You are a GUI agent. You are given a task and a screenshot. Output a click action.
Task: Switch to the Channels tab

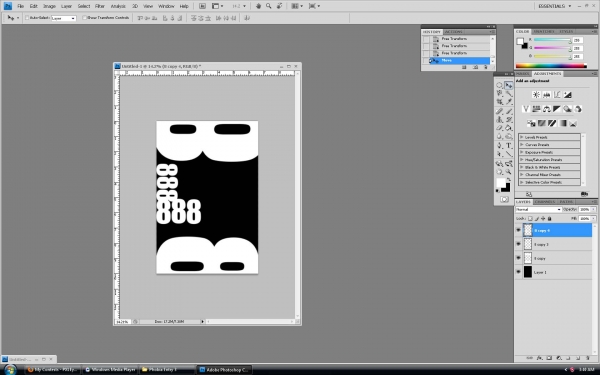545,202
